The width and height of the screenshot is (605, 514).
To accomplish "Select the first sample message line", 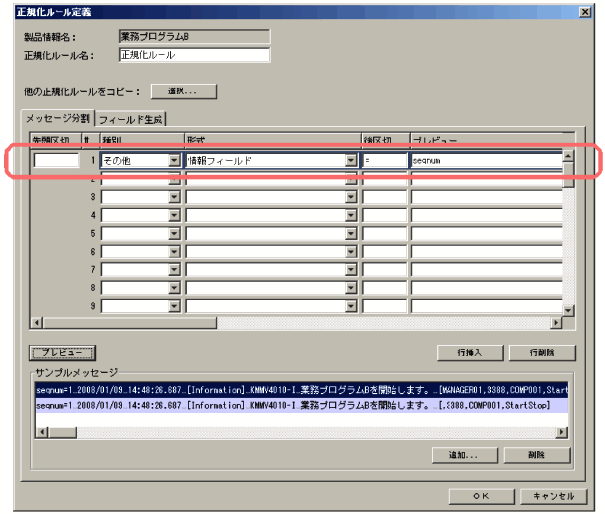I will [x=300, y=390].
